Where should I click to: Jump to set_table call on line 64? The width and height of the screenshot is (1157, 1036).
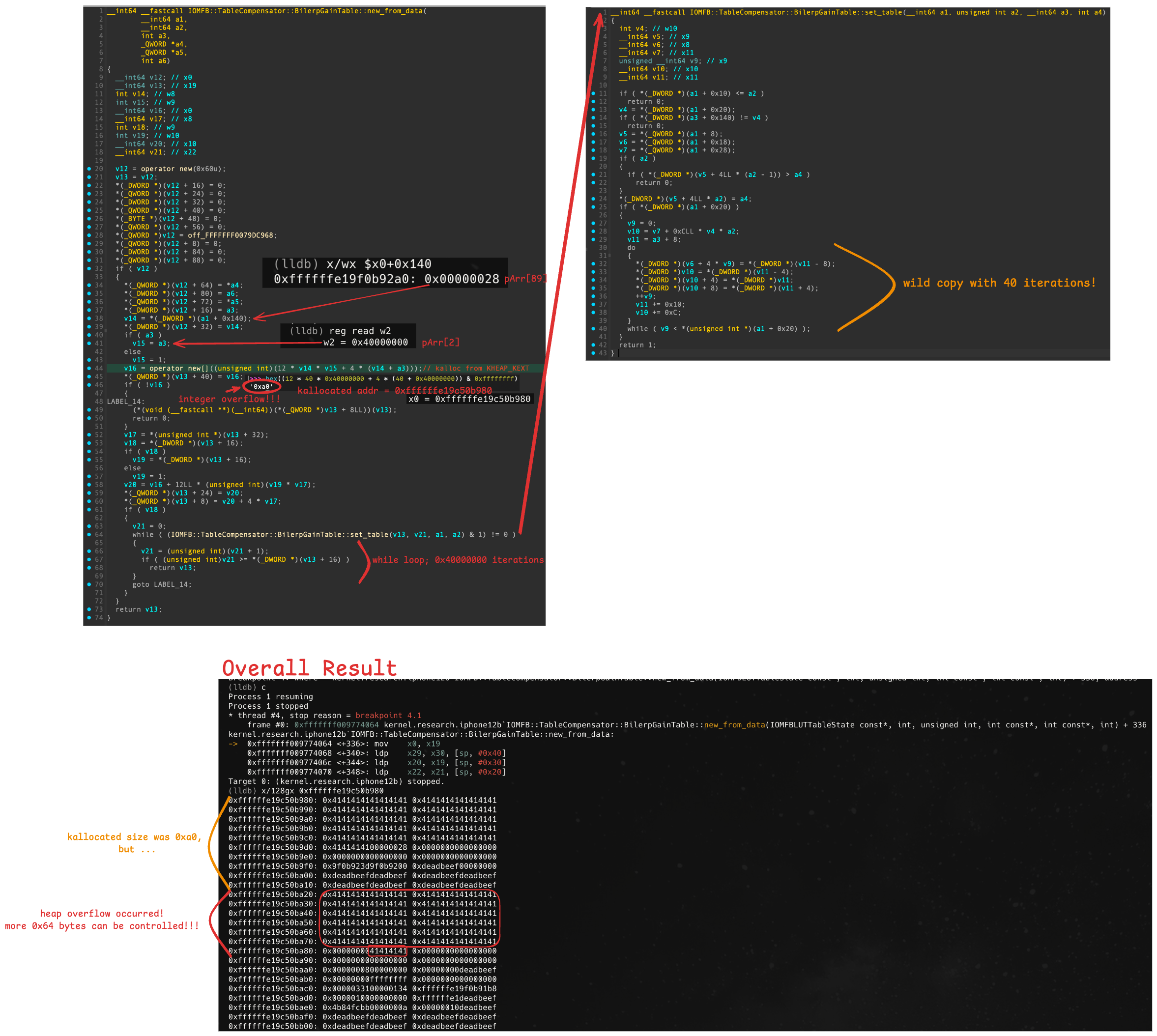tap(369, 535)
